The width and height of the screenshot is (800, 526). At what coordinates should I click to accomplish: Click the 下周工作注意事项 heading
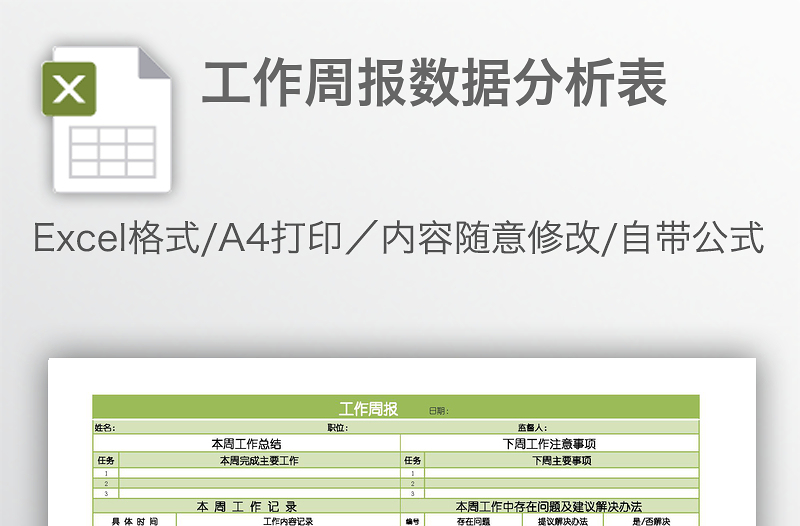point(549,443)
